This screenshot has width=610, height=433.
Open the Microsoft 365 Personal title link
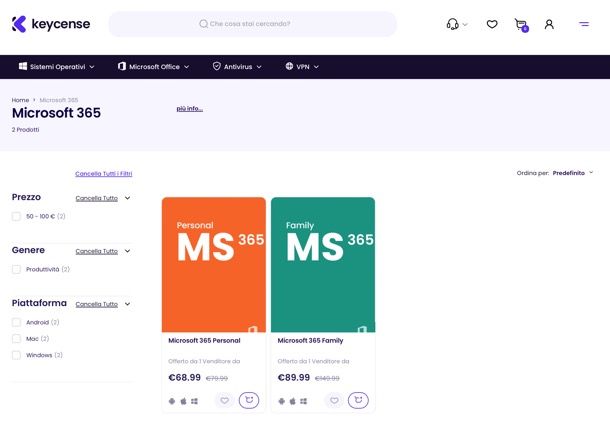tap(204, 340)
